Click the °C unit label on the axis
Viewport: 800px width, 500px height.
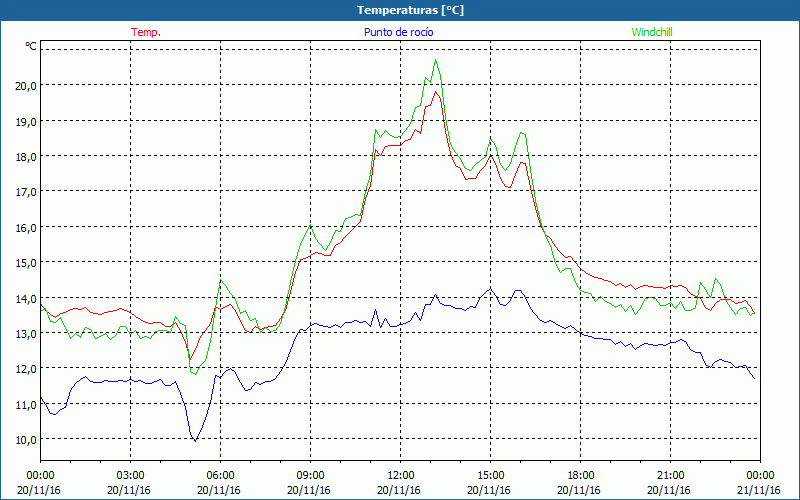click(31, 46)
